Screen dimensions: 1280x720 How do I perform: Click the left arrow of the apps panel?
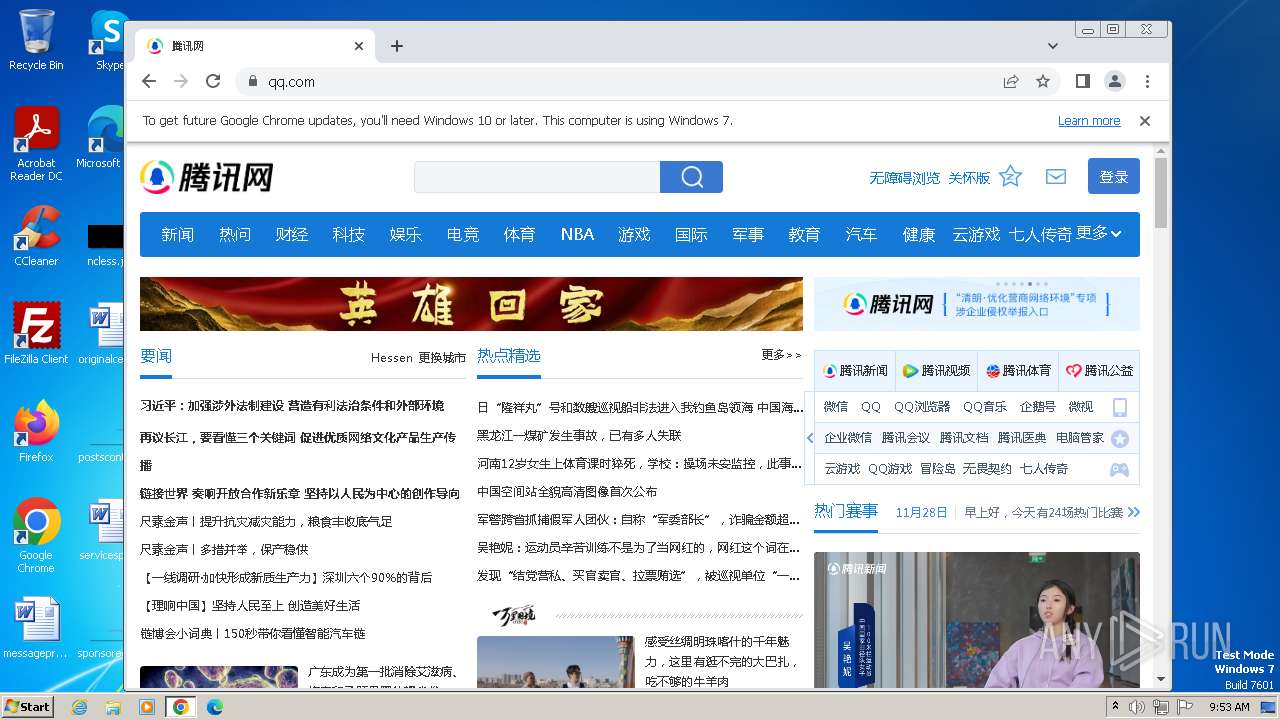[x=809, y=438]
